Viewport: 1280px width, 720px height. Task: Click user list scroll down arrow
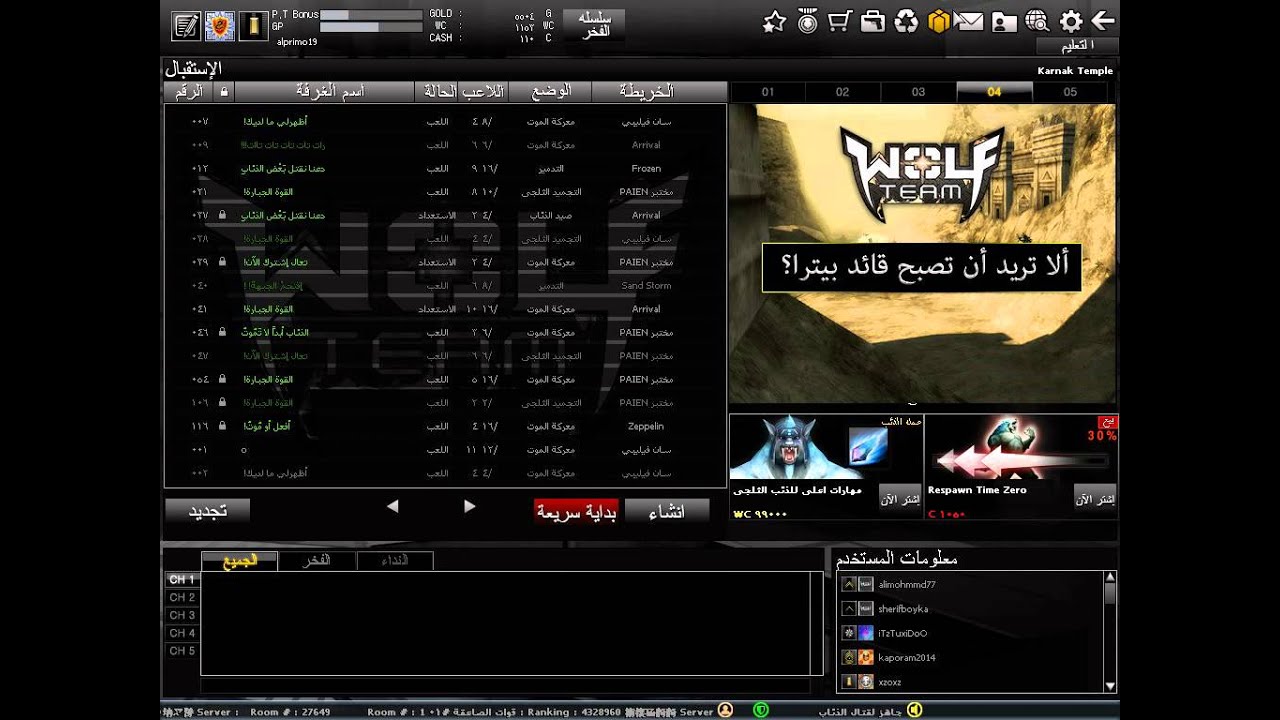tap(1110, 686)
